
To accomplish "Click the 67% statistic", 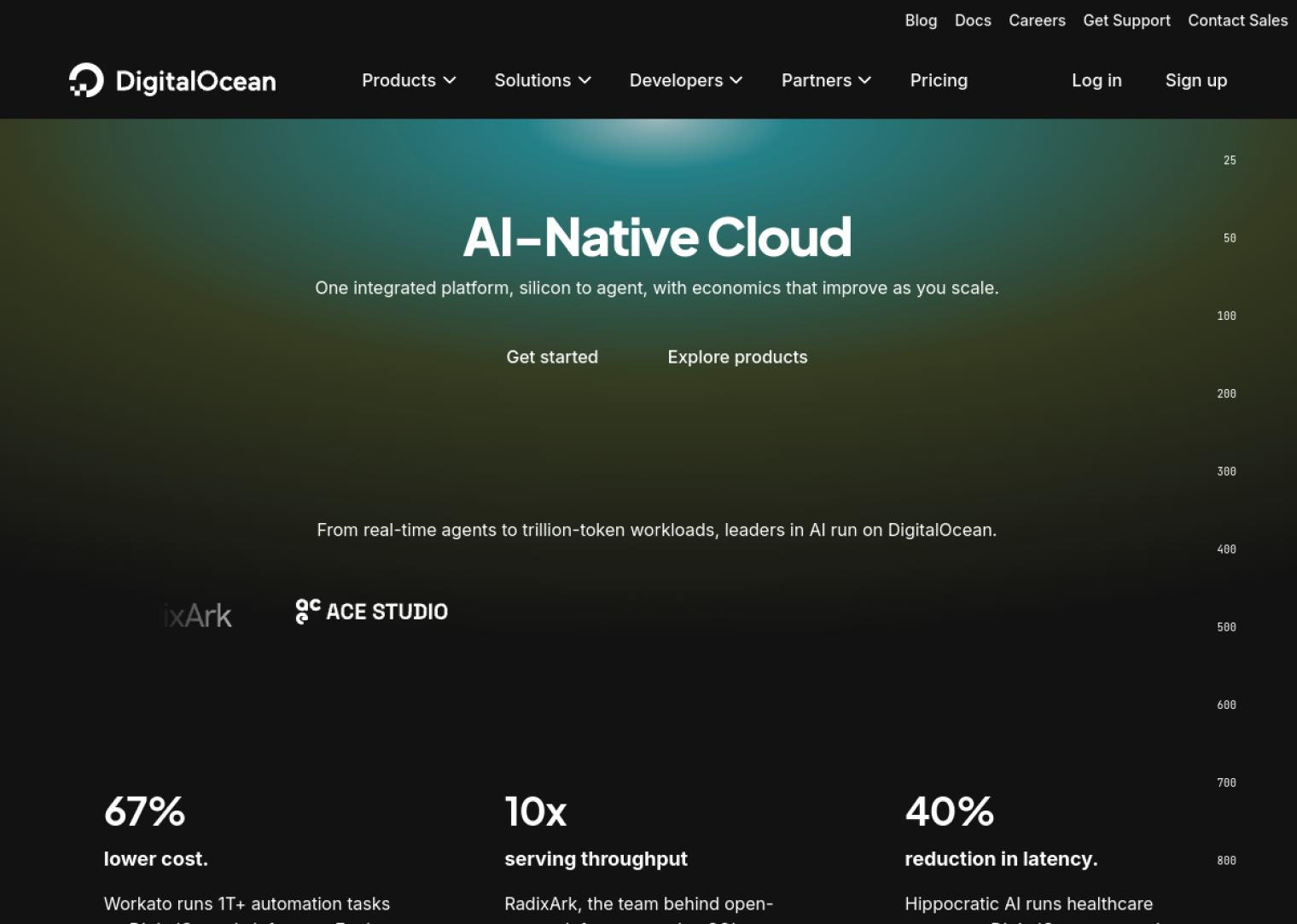I will pyautogui.click(x=144, y=811).
